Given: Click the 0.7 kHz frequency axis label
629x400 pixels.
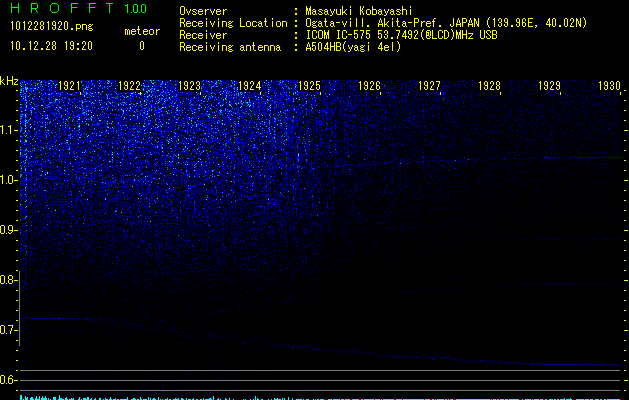Looking at the screenshot, I should (x=8, y=330).
